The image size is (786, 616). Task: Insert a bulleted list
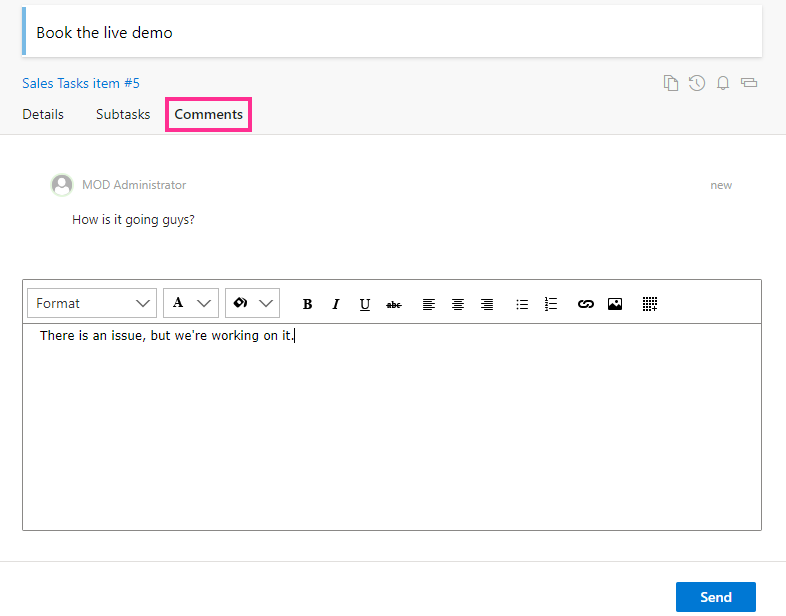coord(522,304)
